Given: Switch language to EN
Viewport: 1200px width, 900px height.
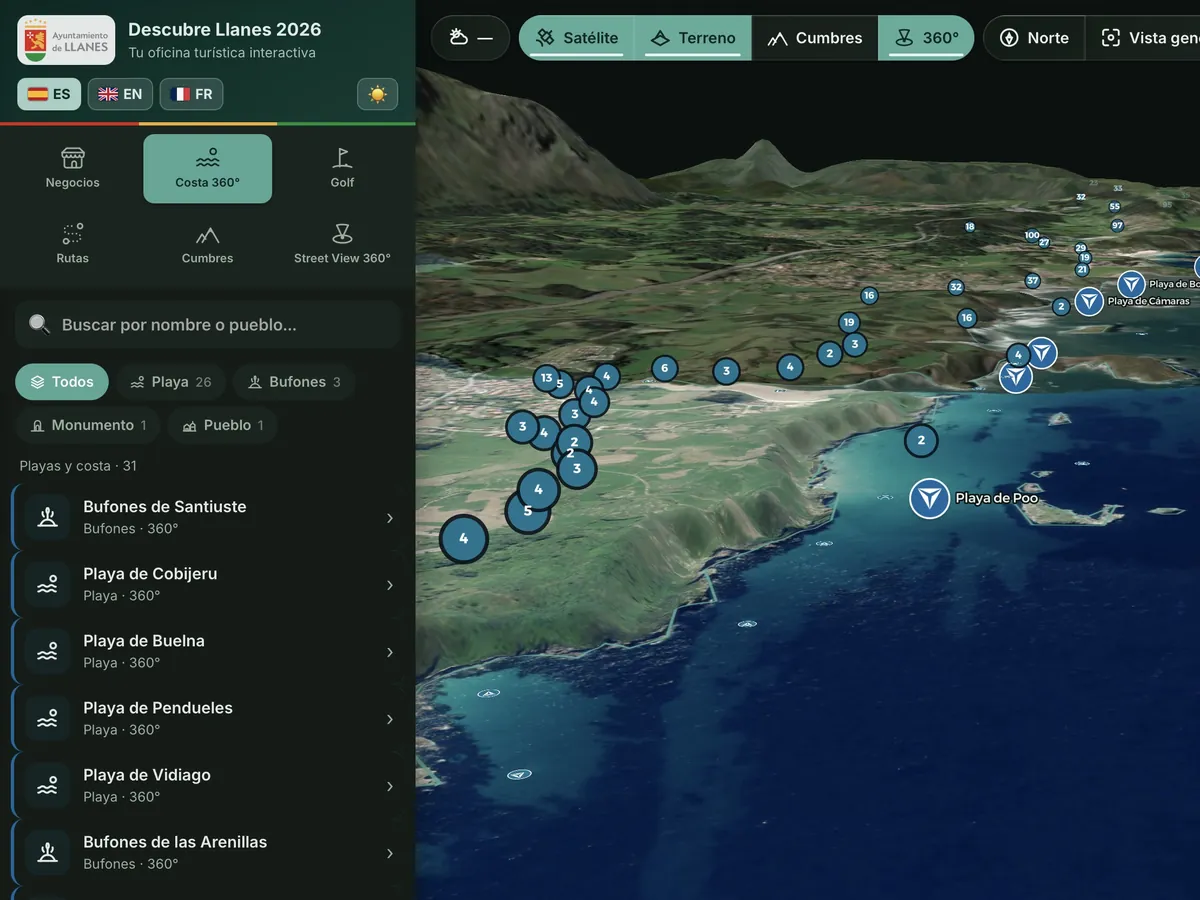Looking at the screenshot, I should (x=121, y=94).
